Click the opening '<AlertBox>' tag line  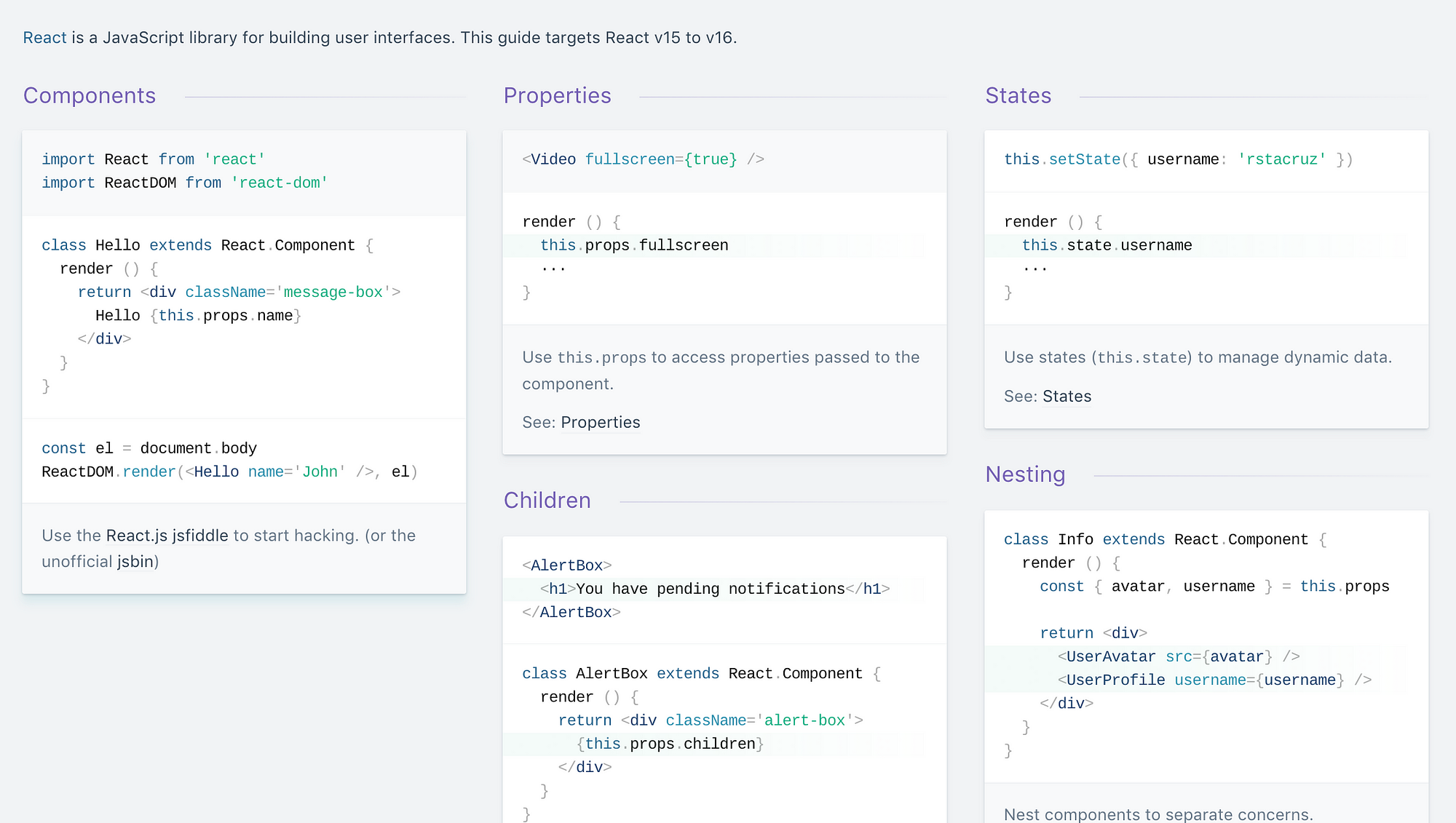[x=567, y=565]
